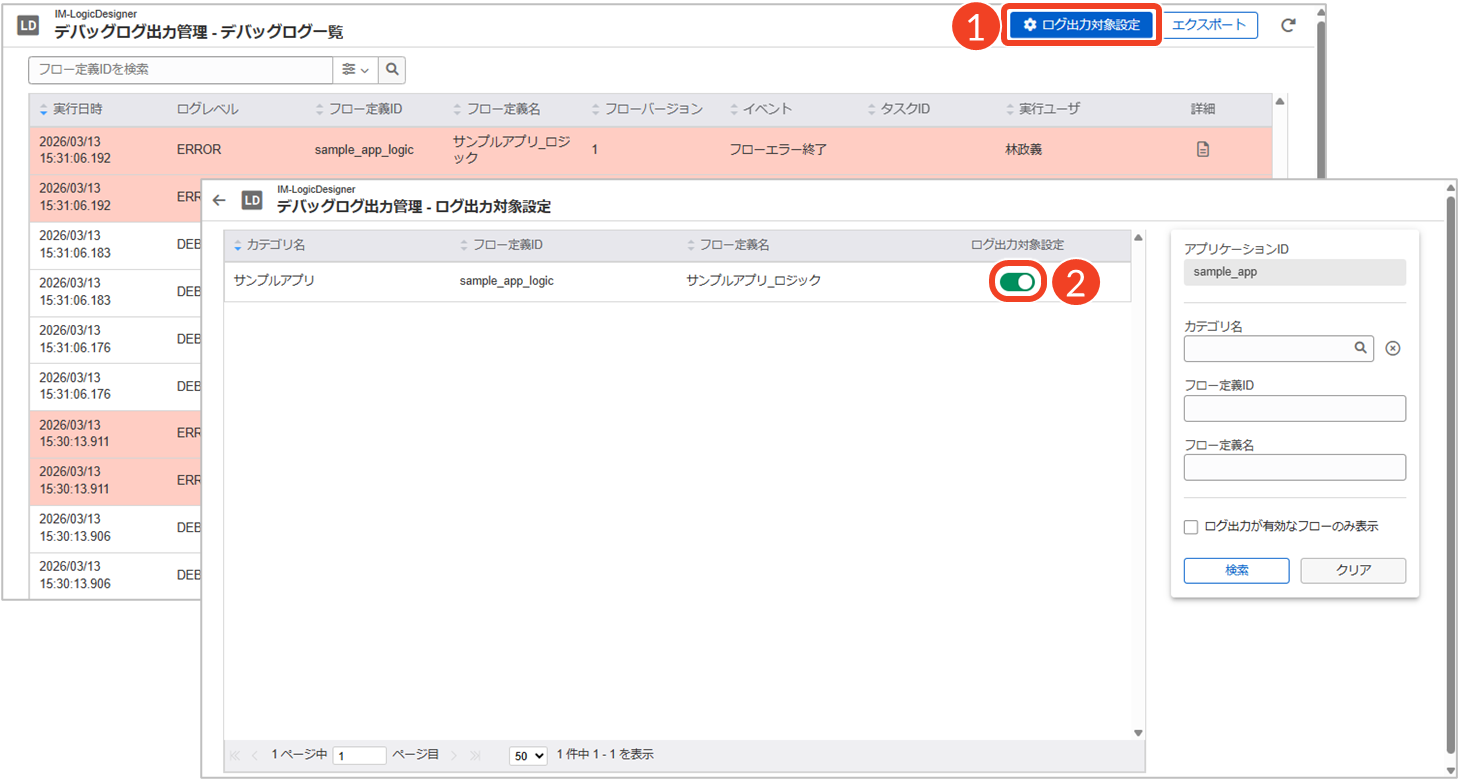
Task: Click the refresh icon in debug log header
Action: [1288, 26]
